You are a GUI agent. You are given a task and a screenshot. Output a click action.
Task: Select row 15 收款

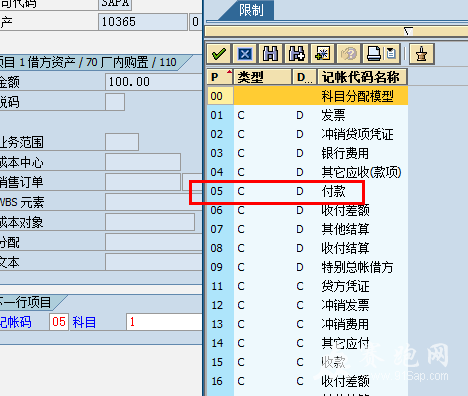[x=307, y=362]
